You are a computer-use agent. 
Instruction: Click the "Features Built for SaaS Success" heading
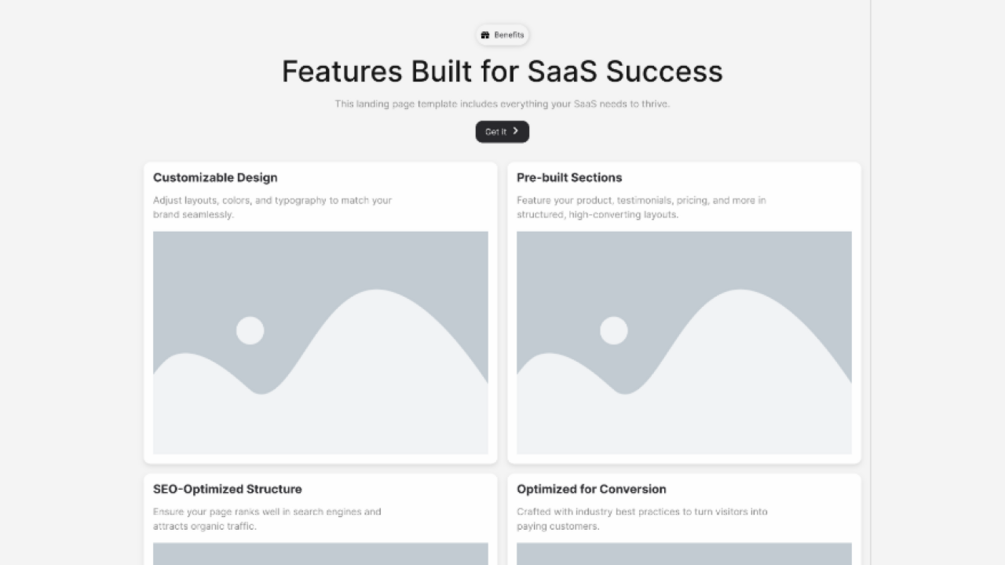[x=502, y=72]
